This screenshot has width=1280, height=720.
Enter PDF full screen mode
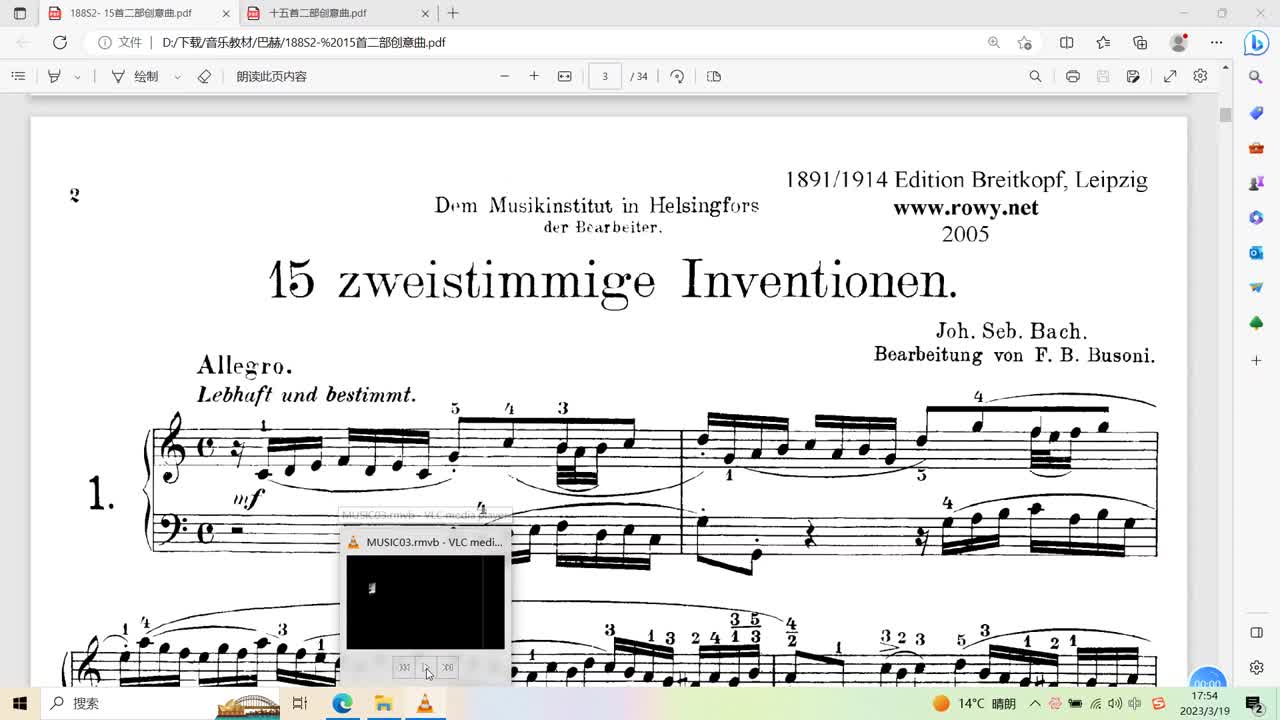coord(1170,76)
